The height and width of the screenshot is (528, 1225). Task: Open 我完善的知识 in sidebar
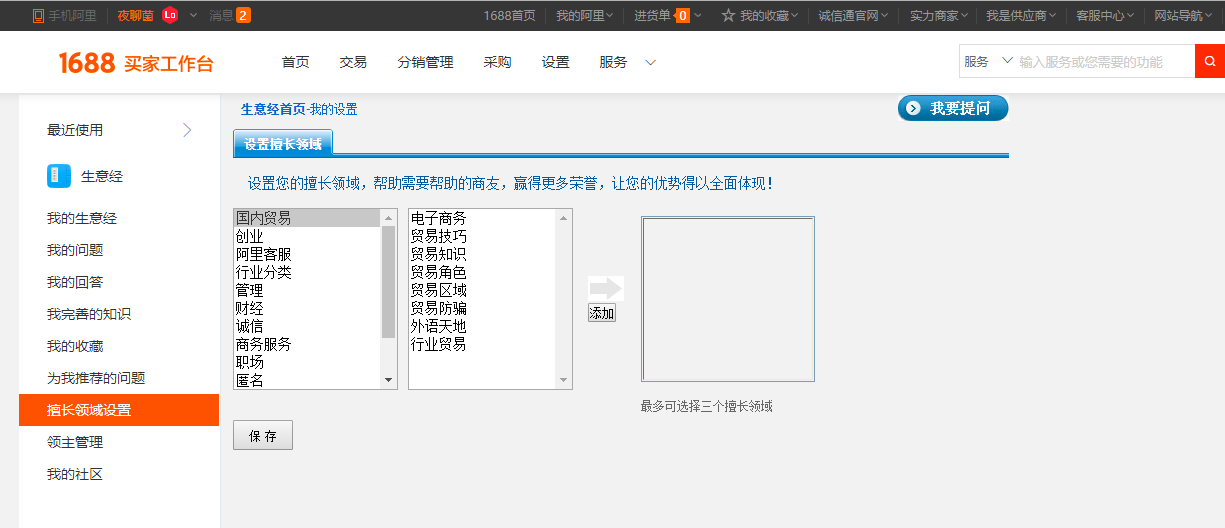pyautogui.click(x=89, y=314)
